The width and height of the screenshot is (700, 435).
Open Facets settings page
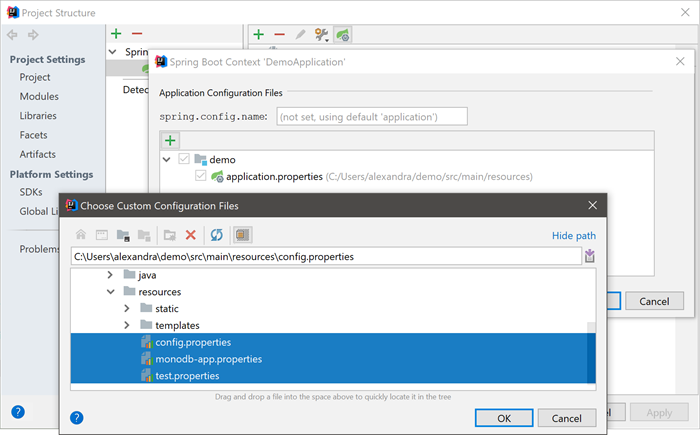pos(33,135)
